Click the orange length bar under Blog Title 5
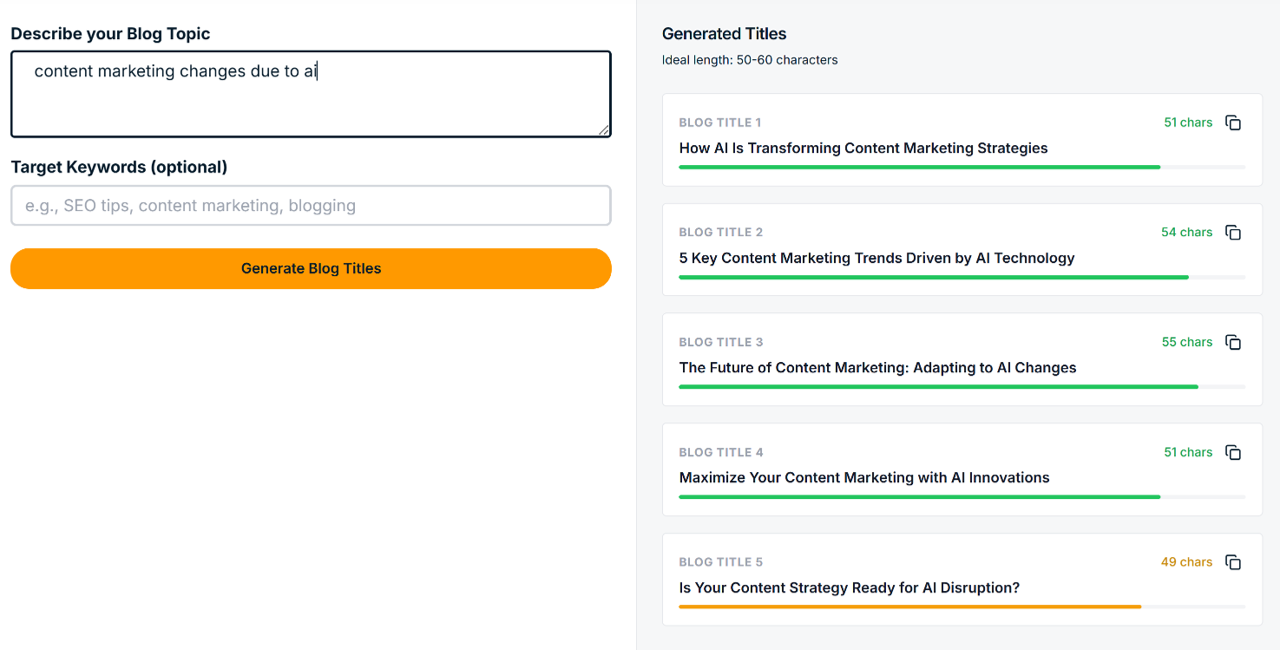The image size is (1280, 650). 909,607
